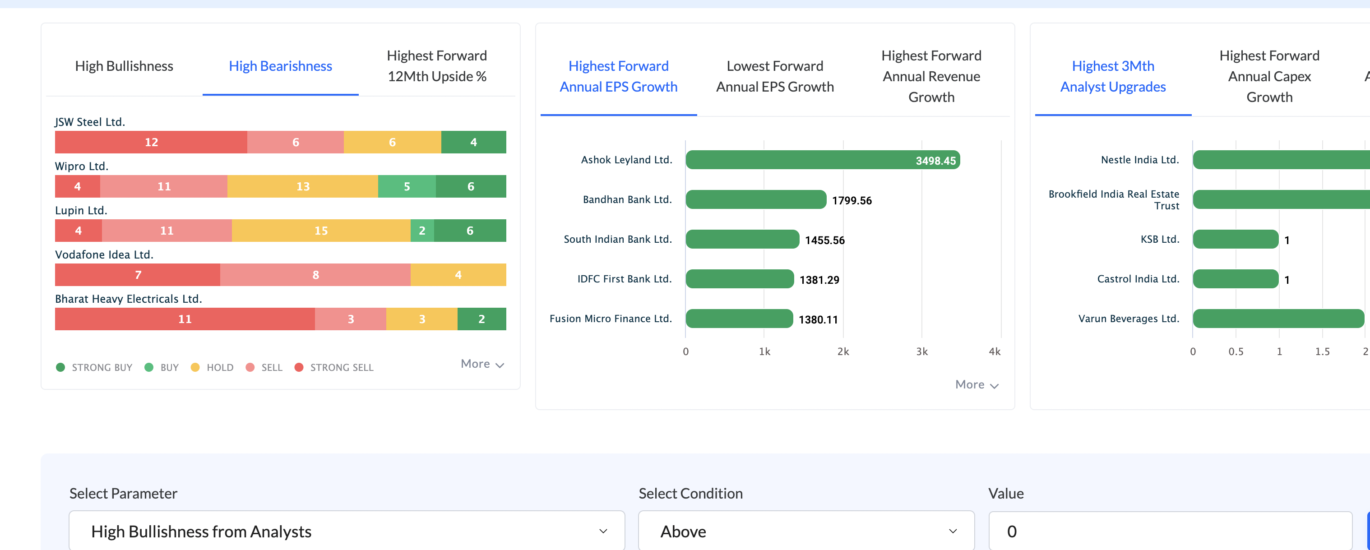Click the Varun Beverages Ltd. bar

[1279, 319]
